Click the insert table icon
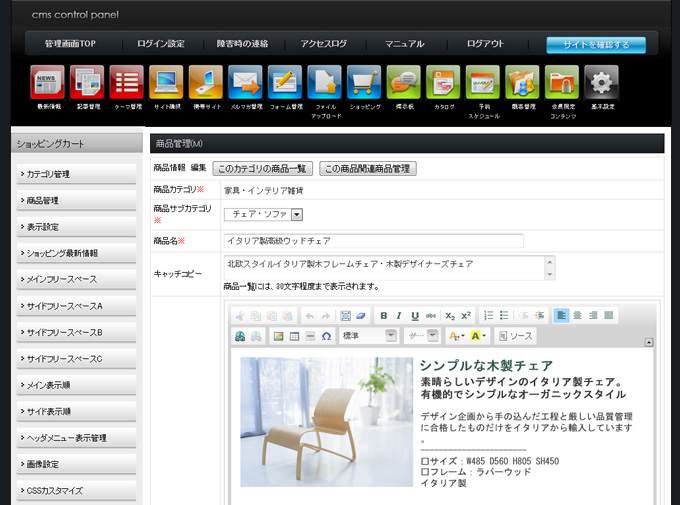The height and width of the screenshot is (505, 680). click(x=294, y=336)
